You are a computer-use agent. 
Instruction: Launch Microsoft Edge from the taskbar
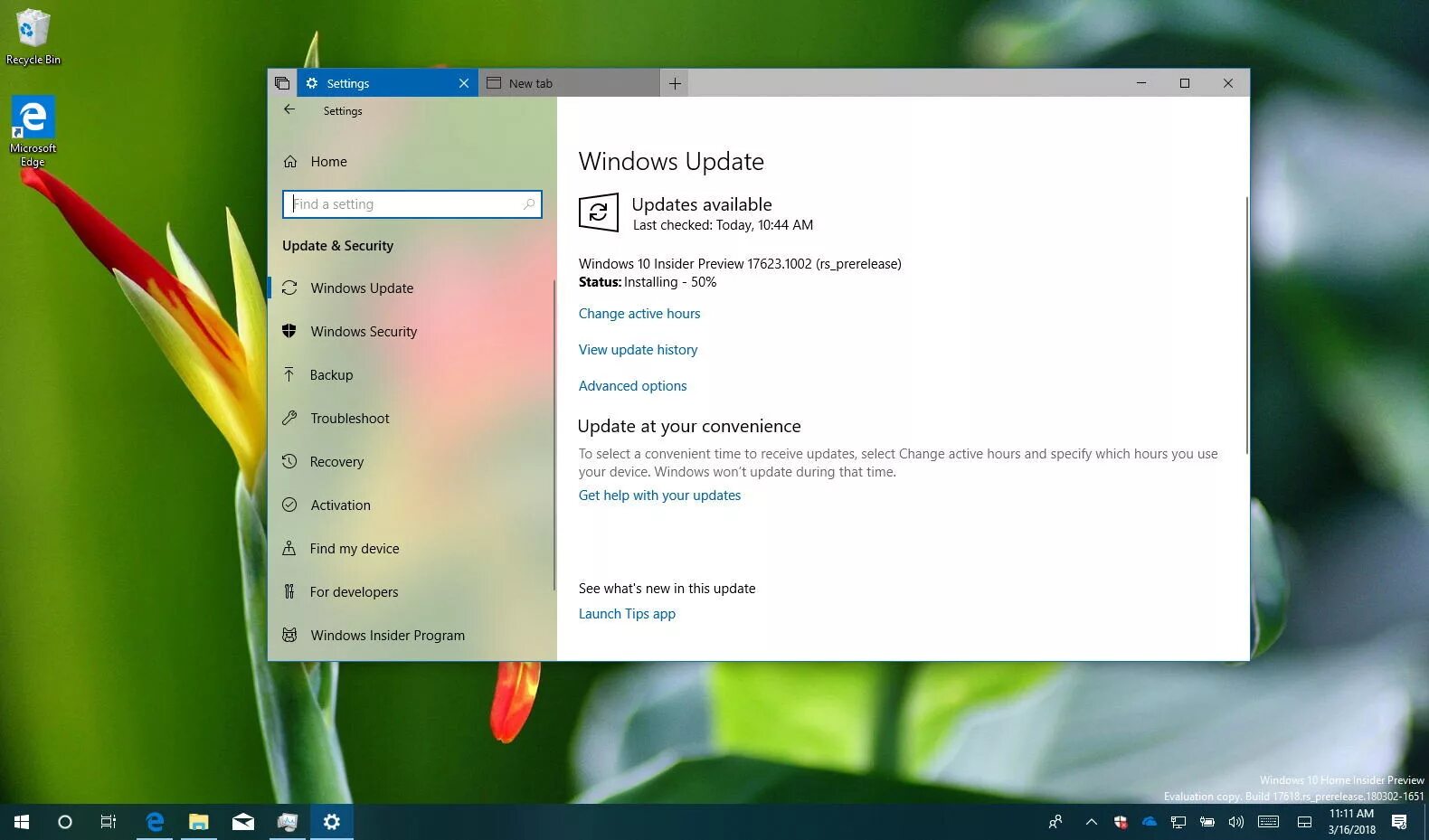[155, 822]
